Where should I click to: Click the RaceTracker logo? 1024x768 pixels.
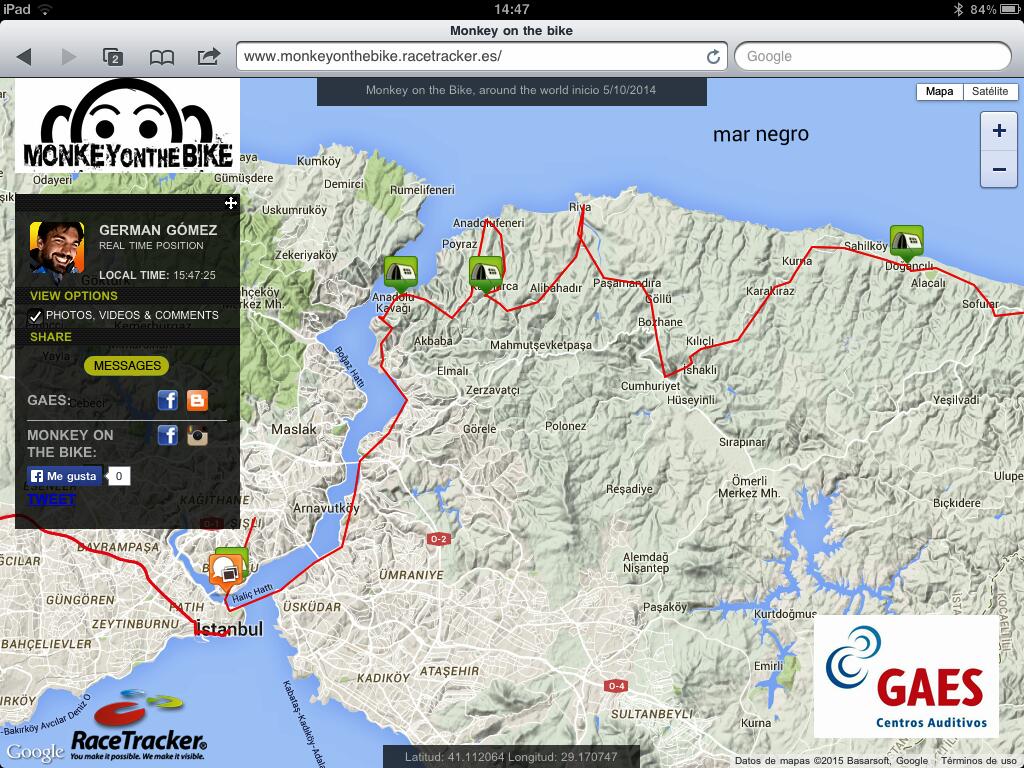(138, 726)
